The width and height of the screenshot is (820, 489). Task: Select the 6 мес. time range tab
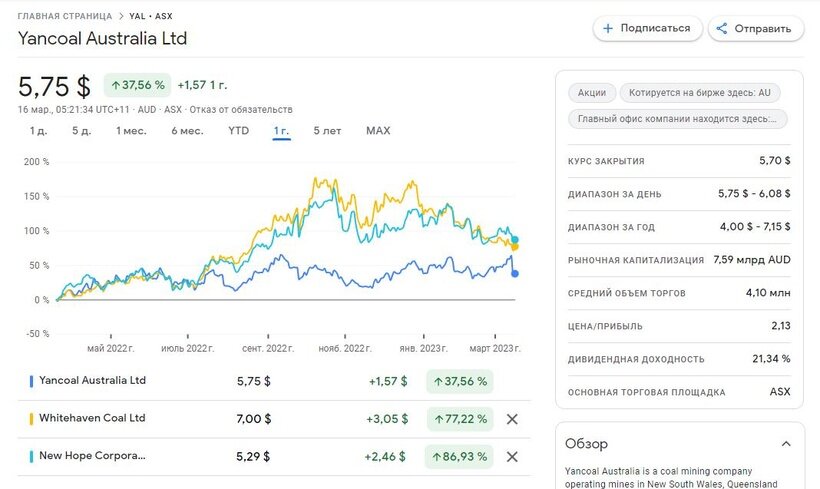tap(187, 131)
